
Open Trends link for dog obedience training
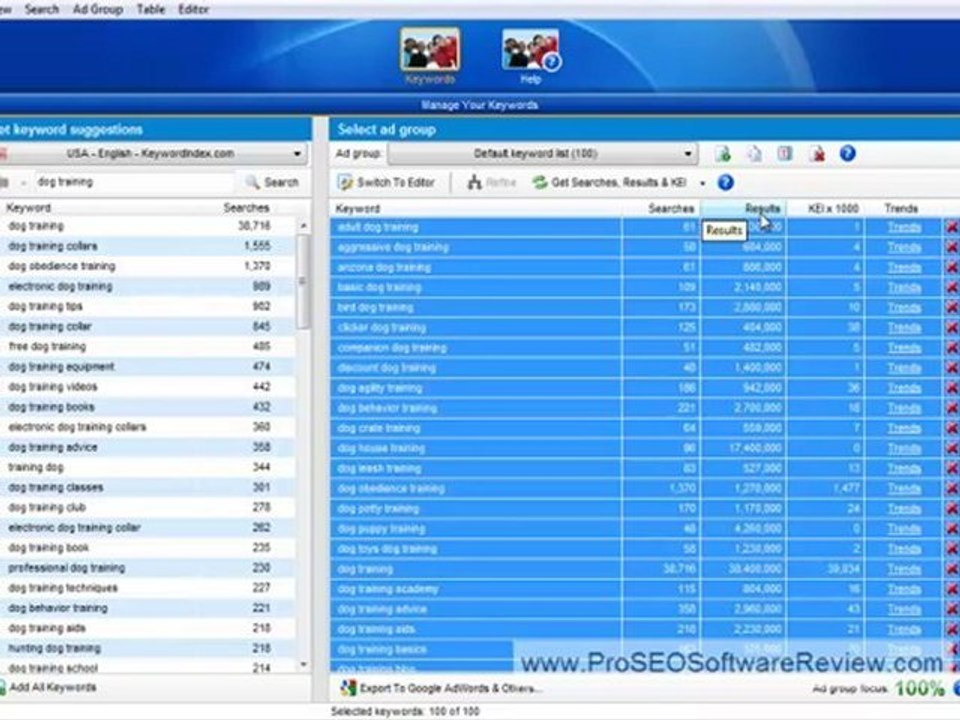pyautogui.click(x=904, y=489)
